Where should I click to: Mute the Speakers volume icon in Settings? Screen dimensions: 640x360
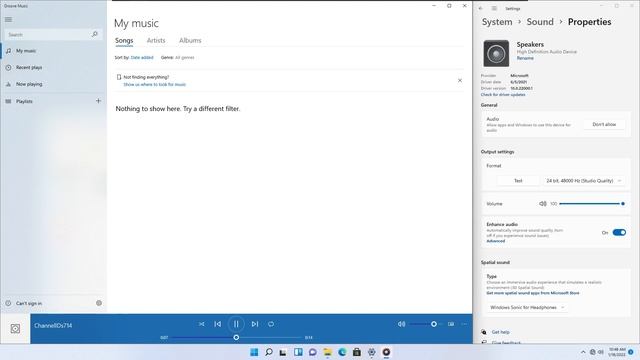pos(542,204)
